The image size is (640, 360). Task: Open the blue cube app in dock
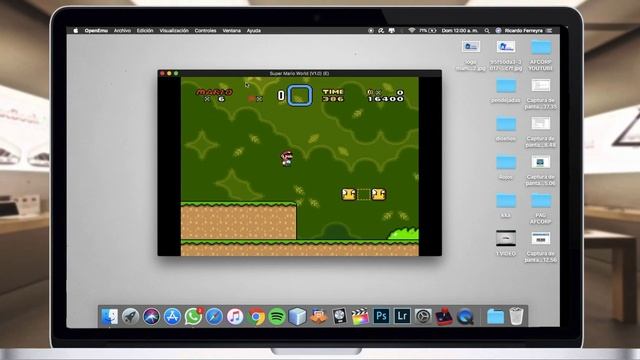[x=298, y=316]
